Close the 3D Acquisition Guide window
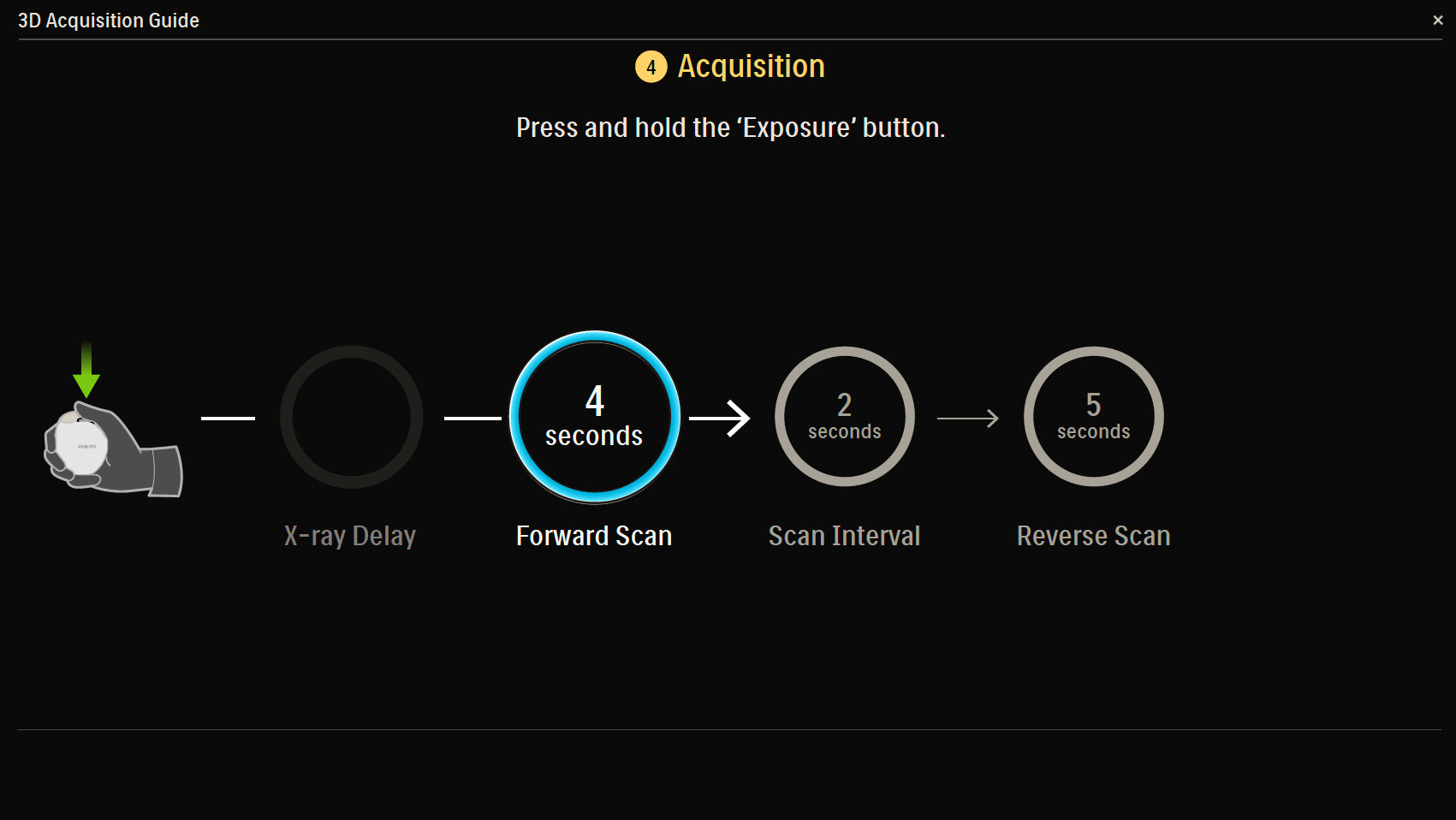 click(x=1437, y=20)
